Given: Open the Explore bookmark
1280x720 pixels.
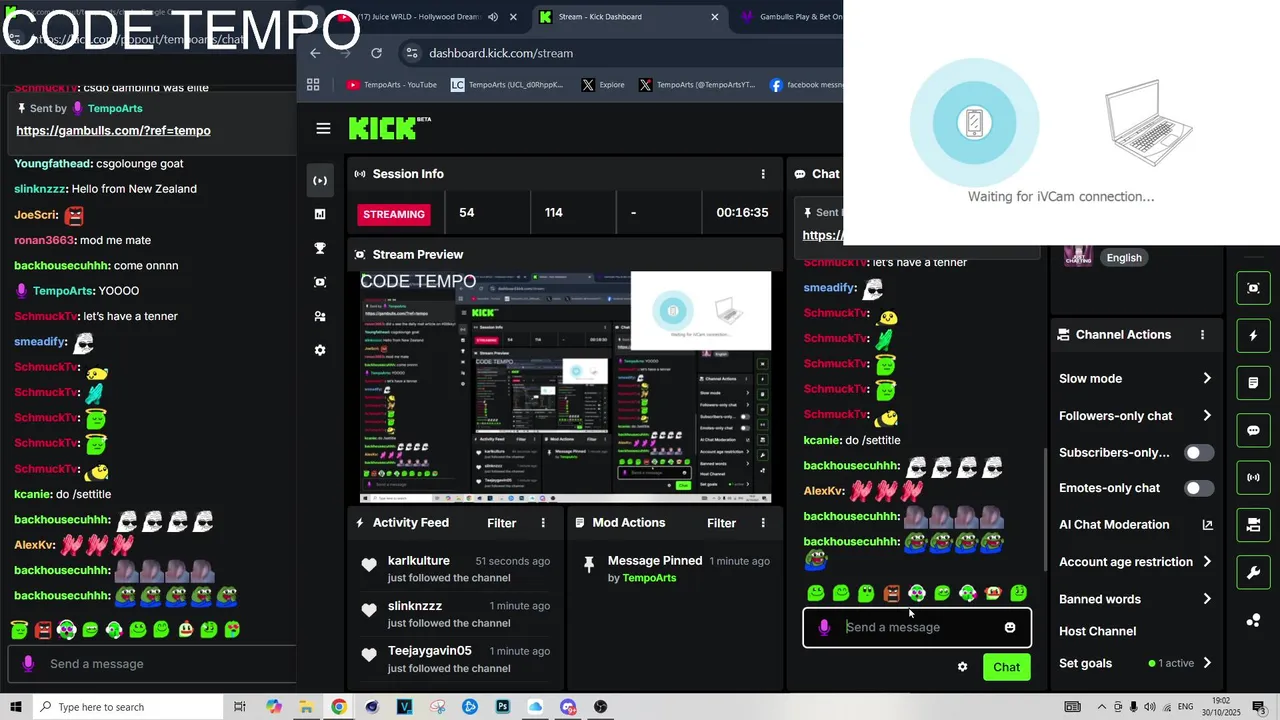Looking at the screenshot, I should point(603,85).
